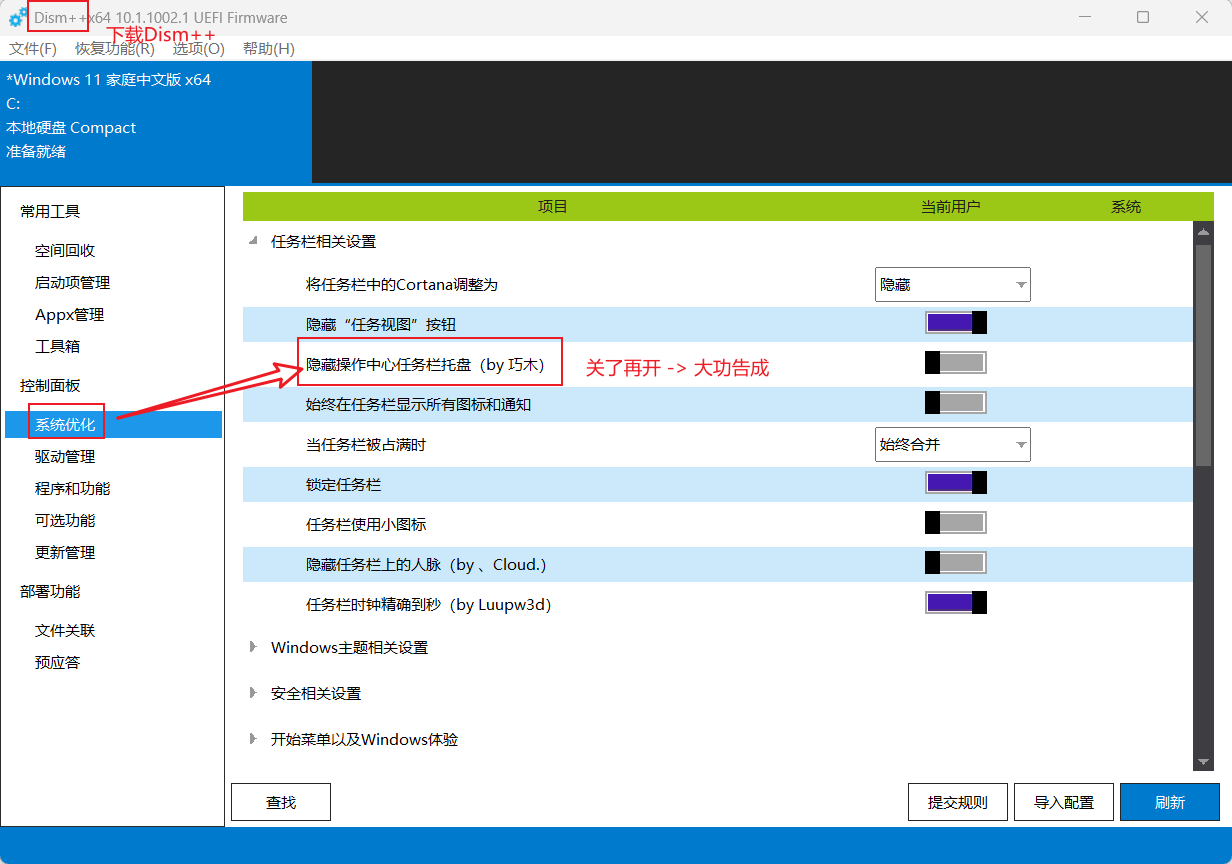1232x864 pixels.
Task: Click the 项目 column header
Action: pyautogui.click(x=553, y=207)
